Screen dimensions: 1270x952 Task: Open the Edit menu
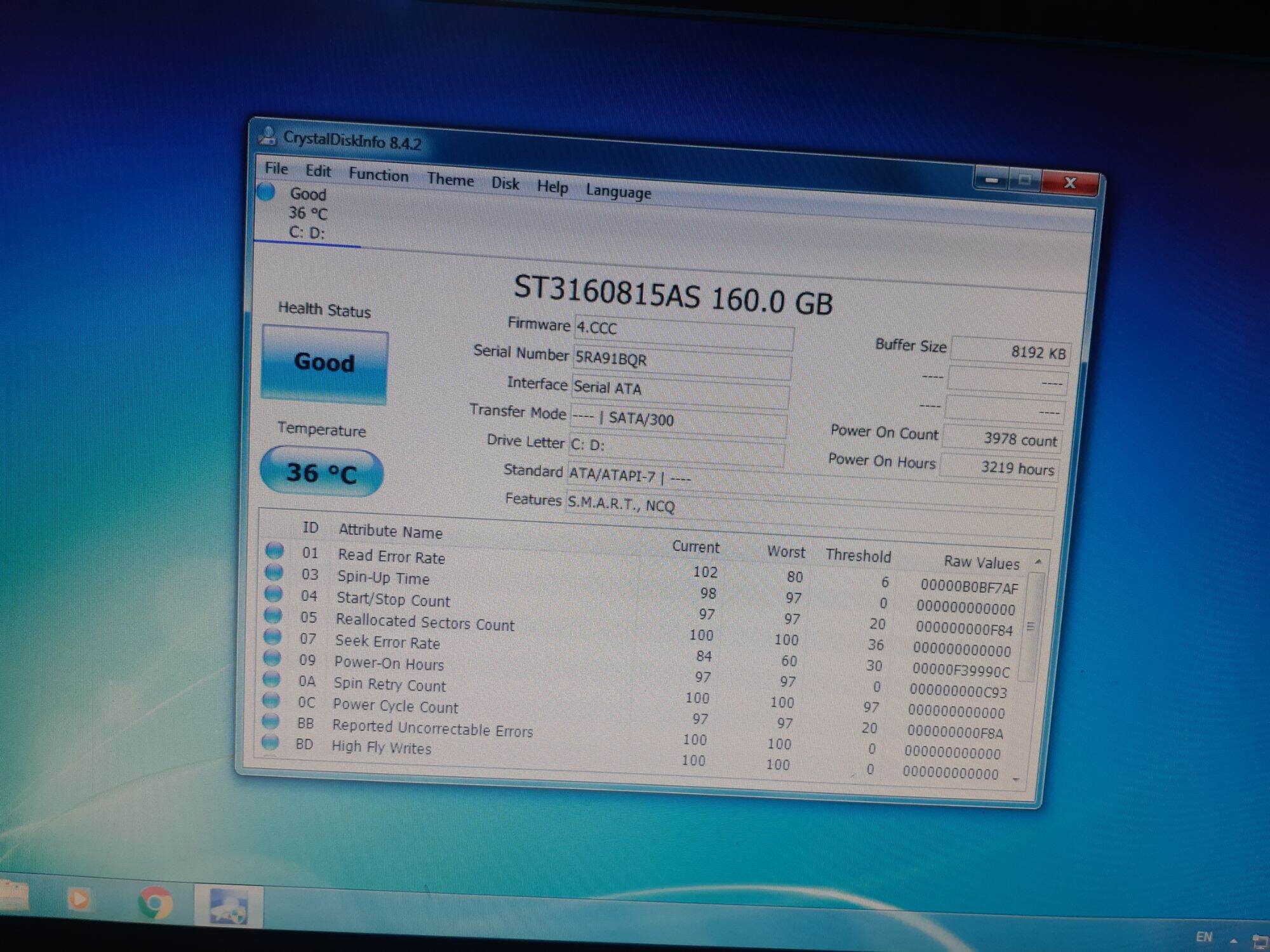click(x=318, y=171)
